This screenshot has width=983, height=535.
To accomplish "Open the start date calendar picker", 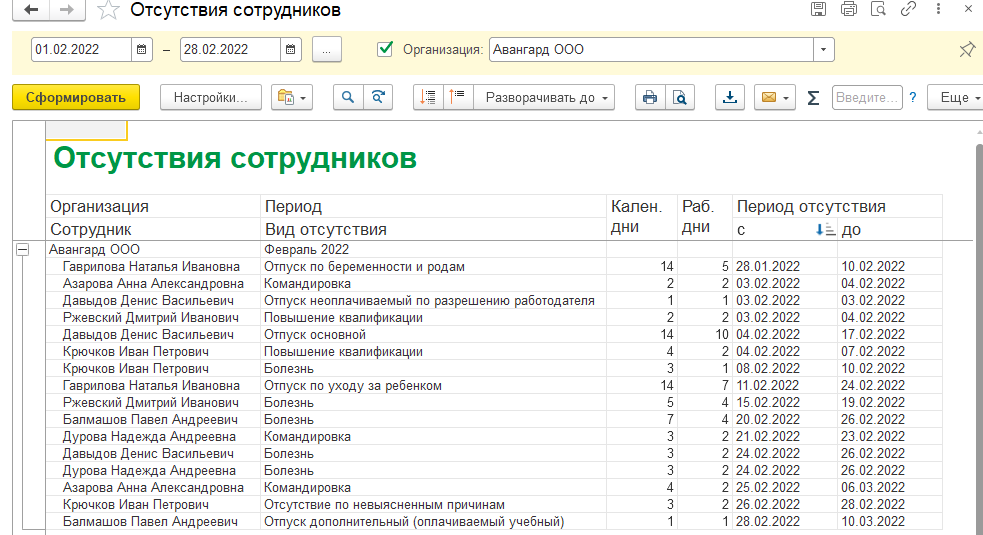I will pos(142,49).
